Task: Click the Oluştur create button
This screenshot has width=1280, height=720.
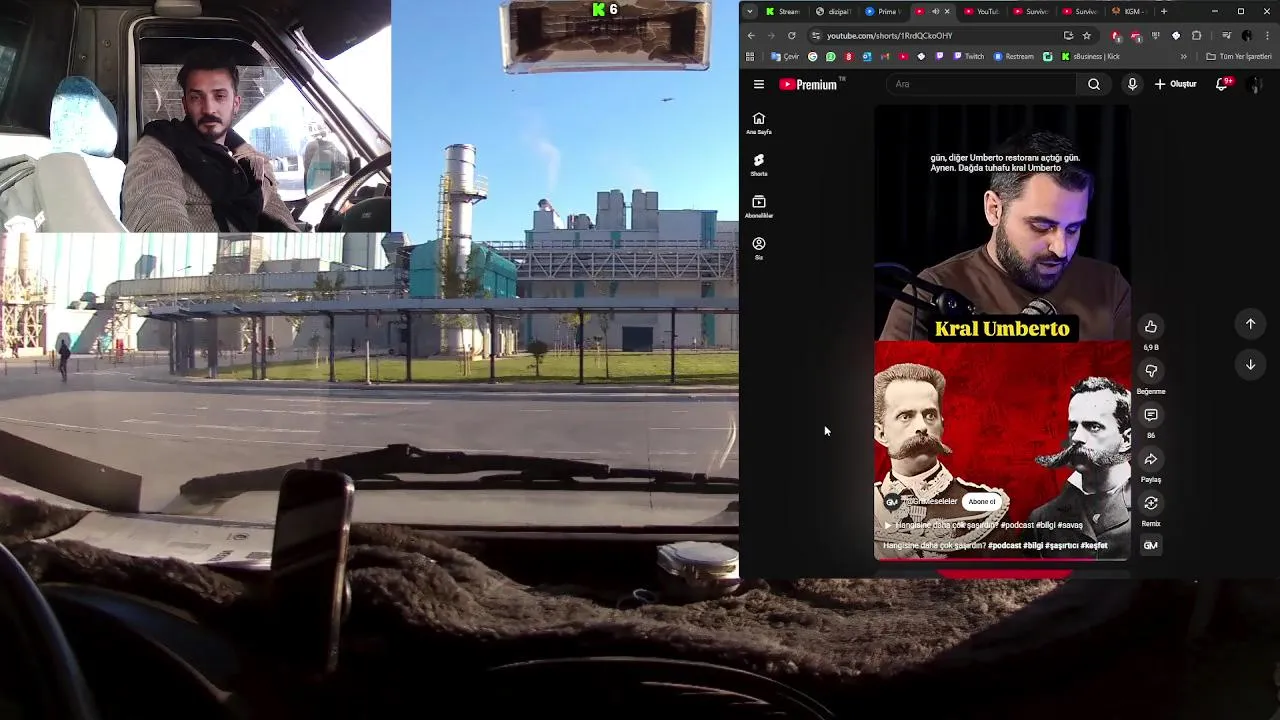Action: (x=1176, y=84)
